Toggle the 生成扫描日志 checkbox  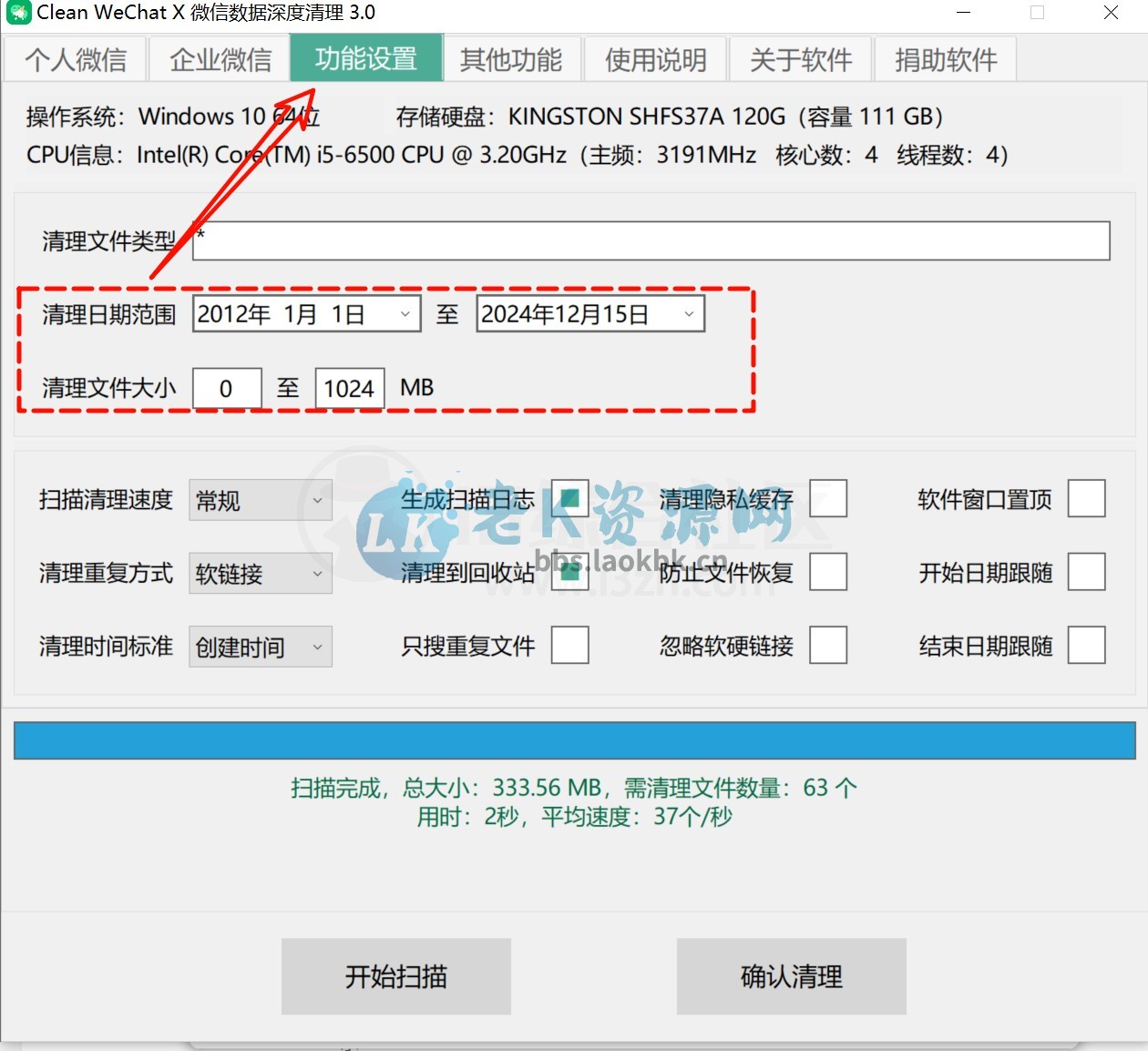(x=570, y=498)
